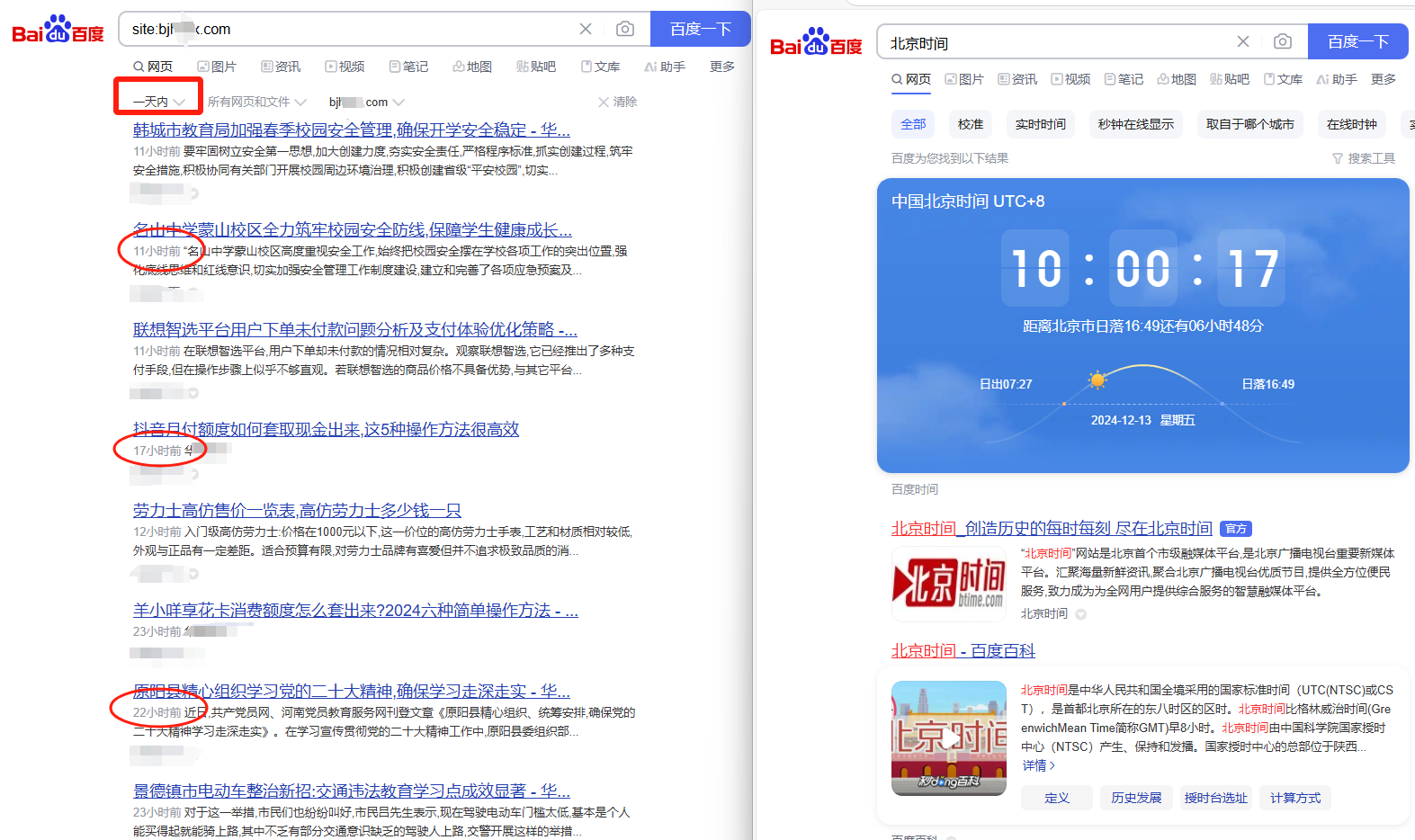The height and width of the screenshot is (840, 1415).
Task: Select 视频 tab in the left window
Action: tap(345, 67)
